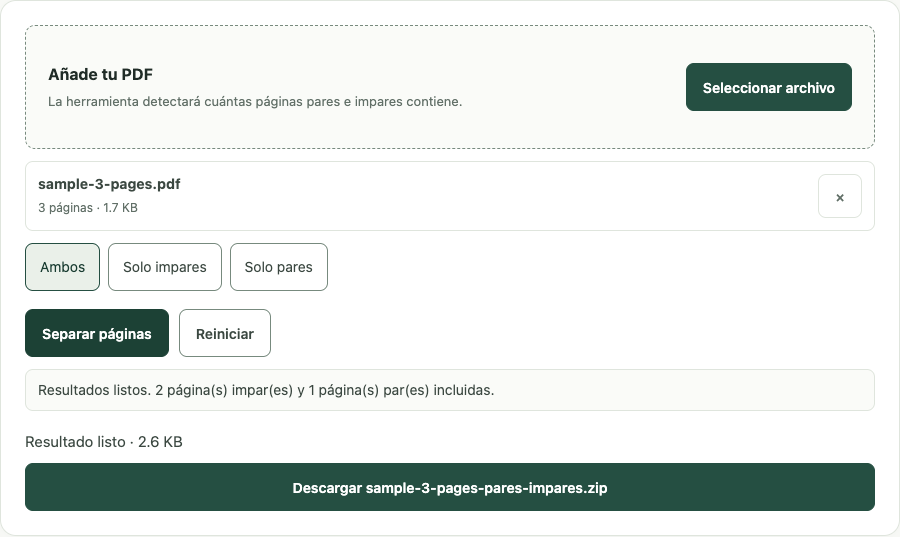Click the 'La herramienta detectará' description text
The height and width of the screenshot is (537, 900).
pos(255,102)
